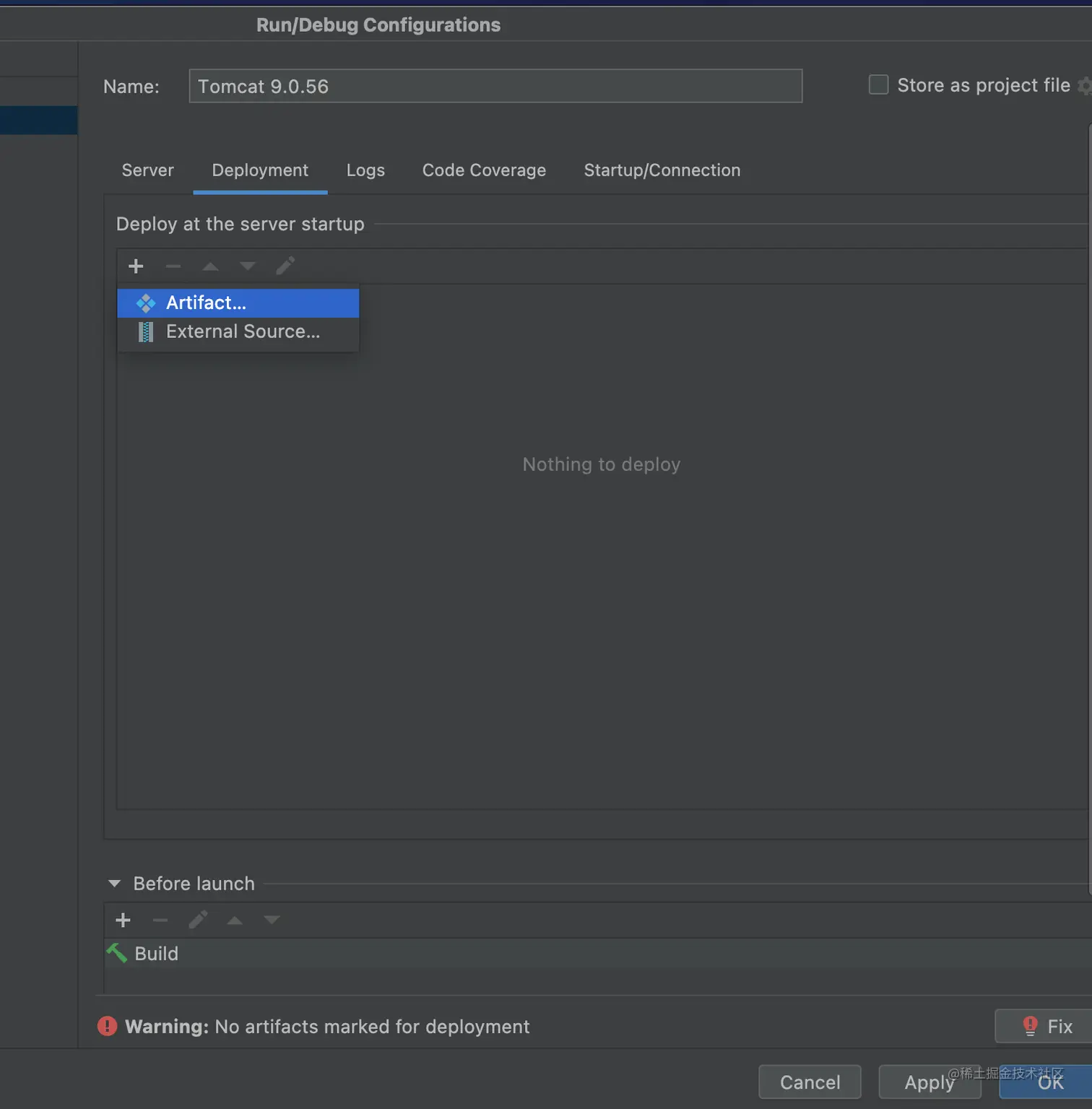Add a Before launch task
Screen dimensions: 1092x1109
click(123, 920)
